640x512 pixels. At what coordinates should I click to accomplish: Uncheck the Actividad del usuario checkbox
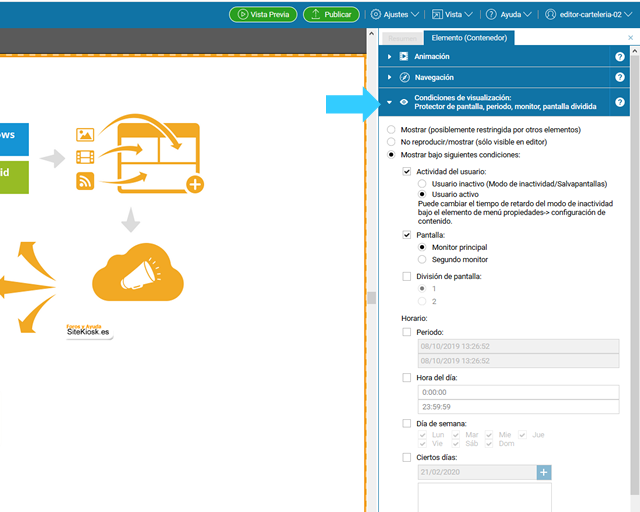[x=406, y=171]
